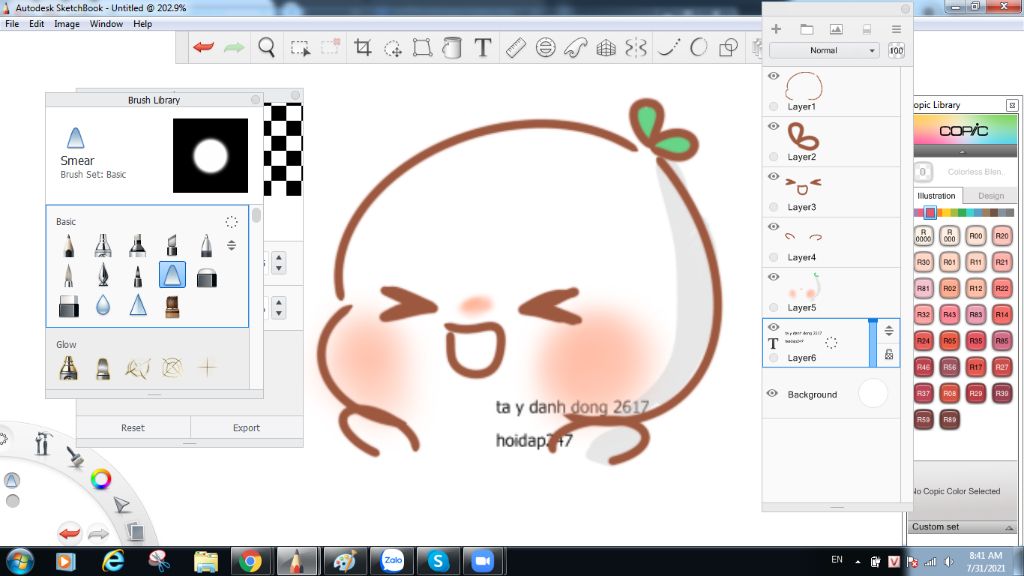Click the layer folder group icon
Screen dimensions: 1024x576
(x=807, y=29)
